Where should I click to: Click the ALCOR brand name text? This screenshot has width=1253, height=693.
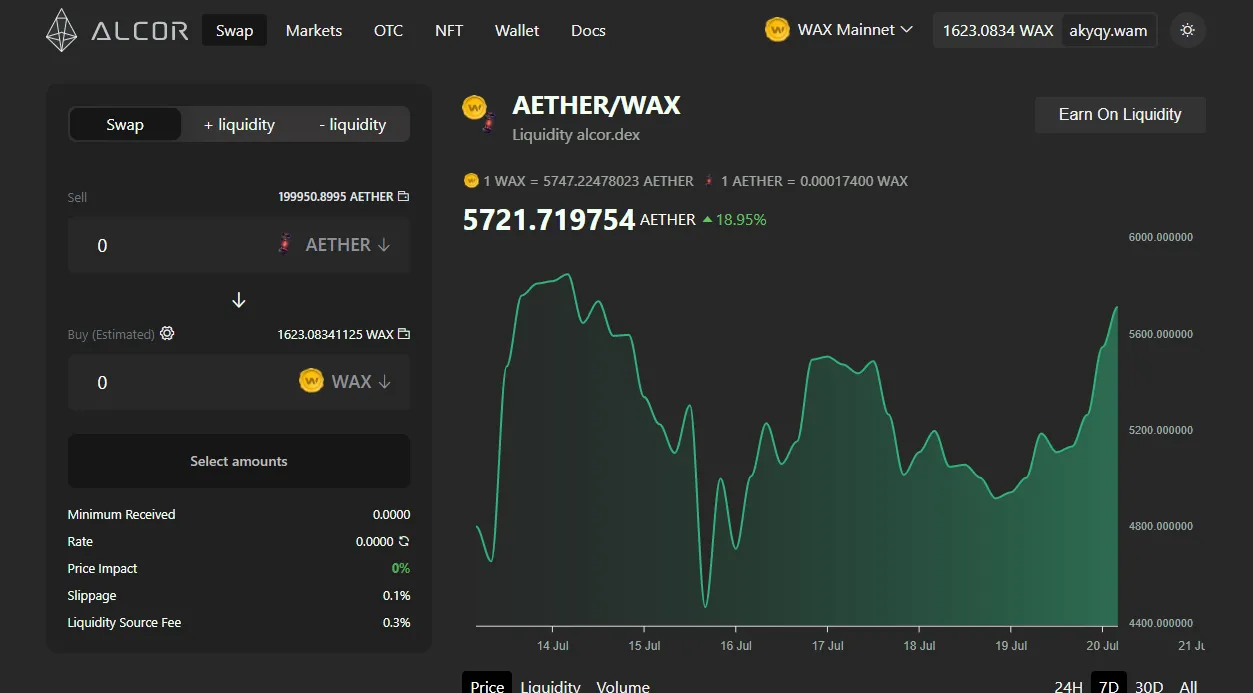(x=140, y=31)
